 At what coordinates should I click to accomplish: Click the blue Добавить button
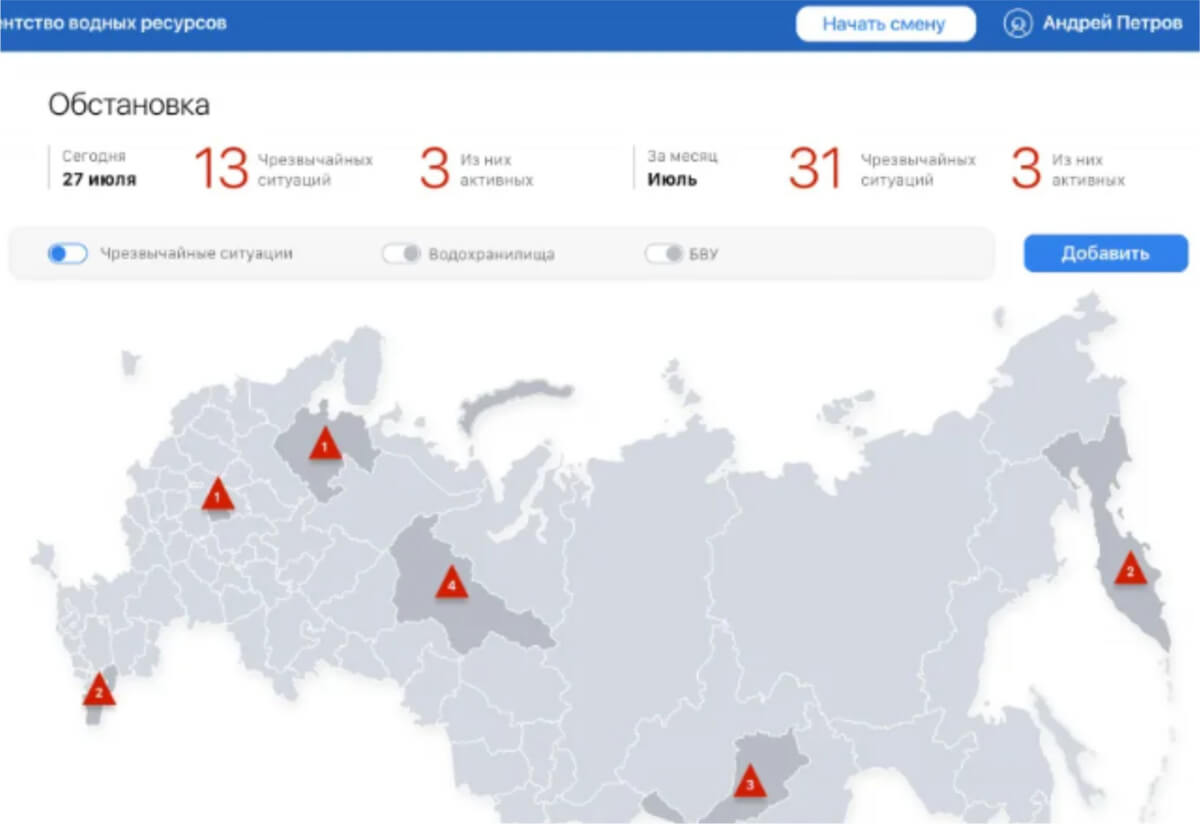coord(1105,253)
